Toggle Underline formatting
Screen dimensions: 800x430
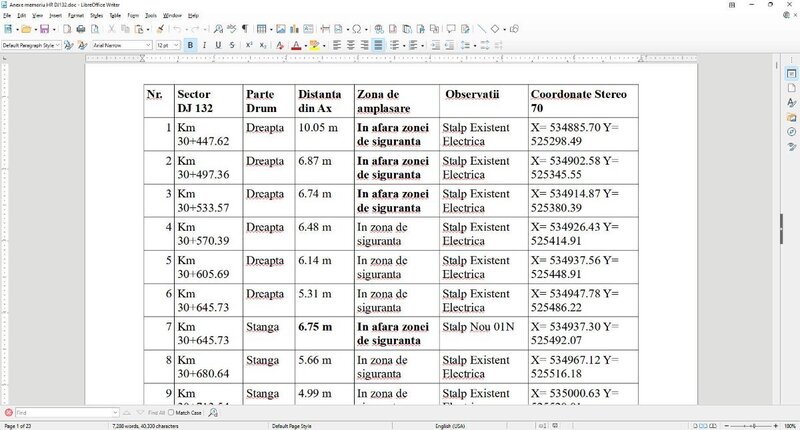(218, 45)
